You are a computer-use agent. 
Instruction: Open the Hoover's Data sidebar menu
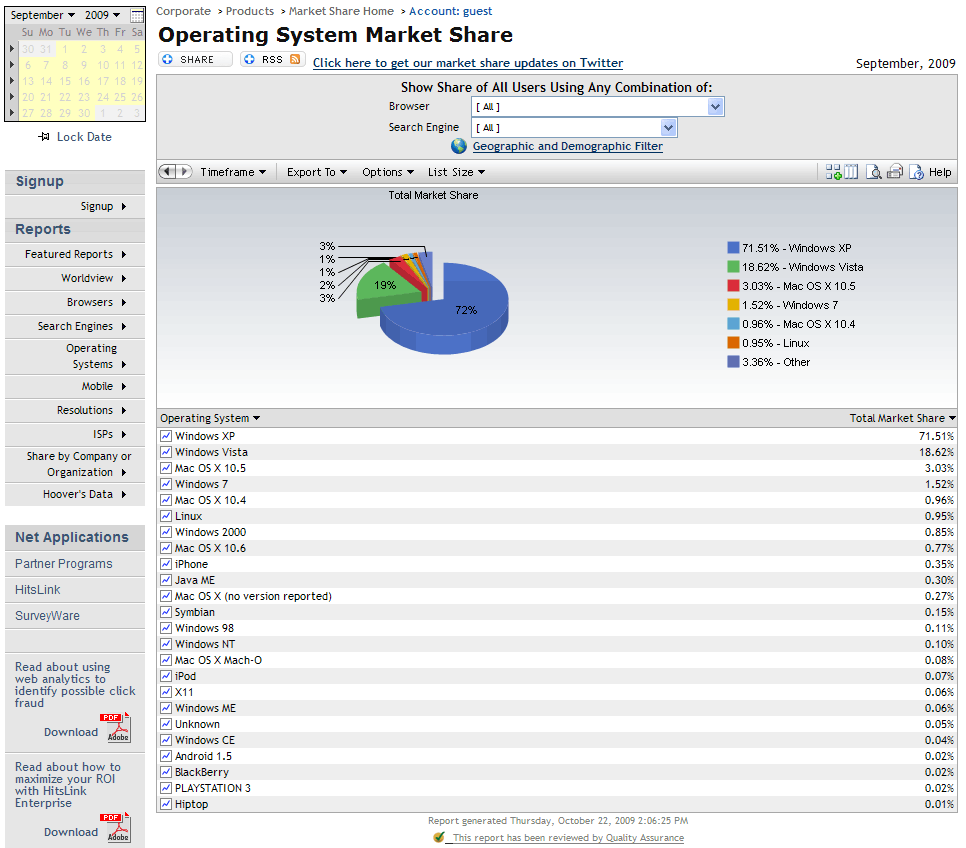click(x=75, y=494)
